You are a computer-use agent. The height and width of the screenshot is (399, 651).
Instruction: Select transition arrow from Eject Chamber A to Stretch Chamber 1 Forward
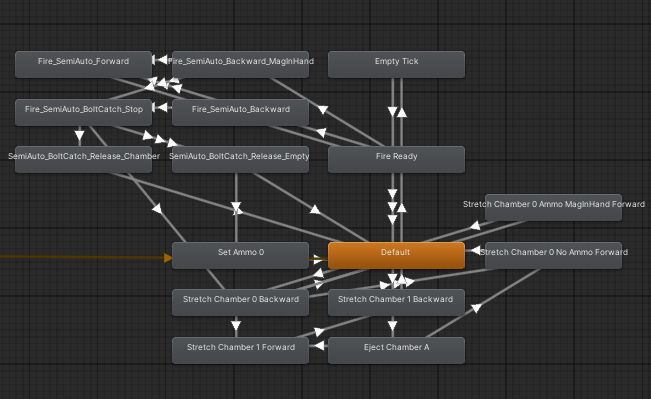tap(319, 345)
